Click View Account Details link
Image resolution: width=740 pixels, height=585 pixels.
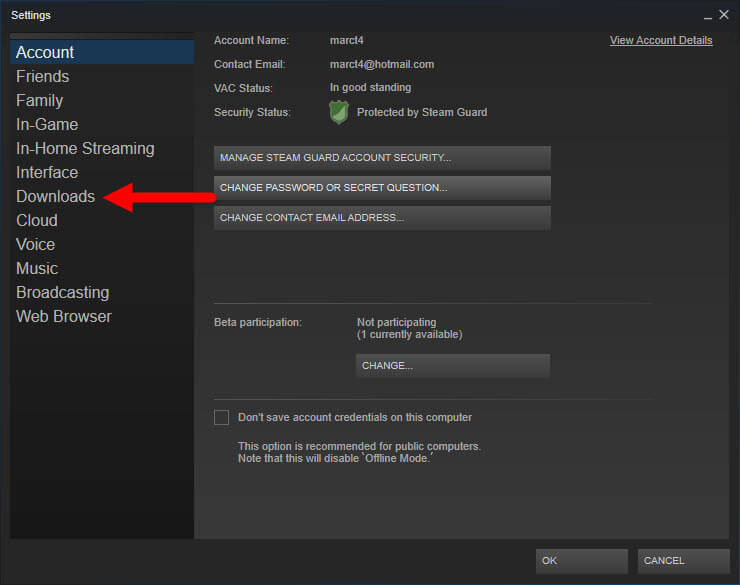[661, 41]
